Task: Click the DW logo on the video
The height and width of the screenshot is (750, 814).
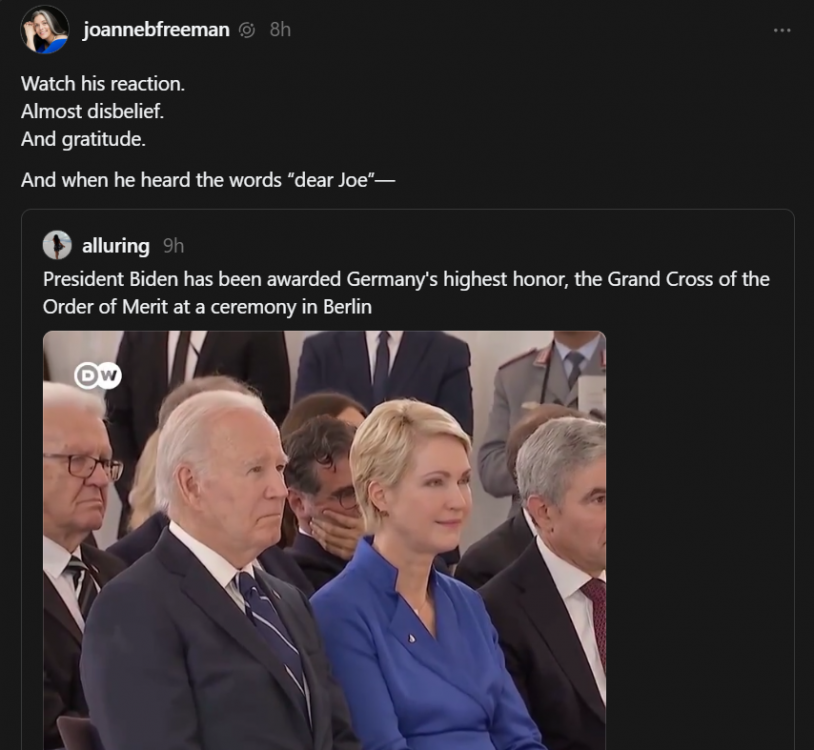Action: 97,376
